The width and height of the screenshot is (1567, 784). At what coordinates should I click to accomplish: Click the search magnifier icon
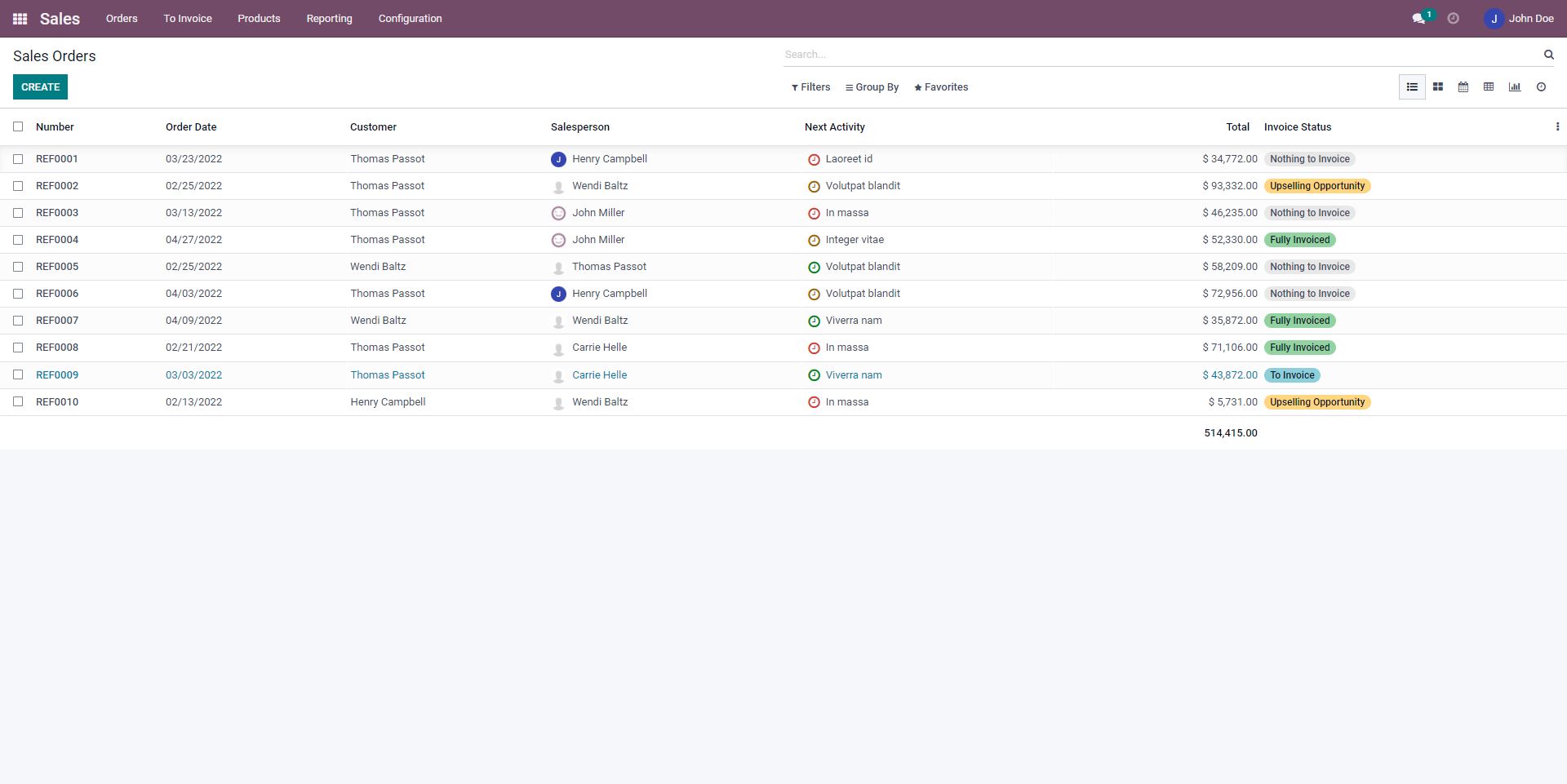tap(1548, 55)
